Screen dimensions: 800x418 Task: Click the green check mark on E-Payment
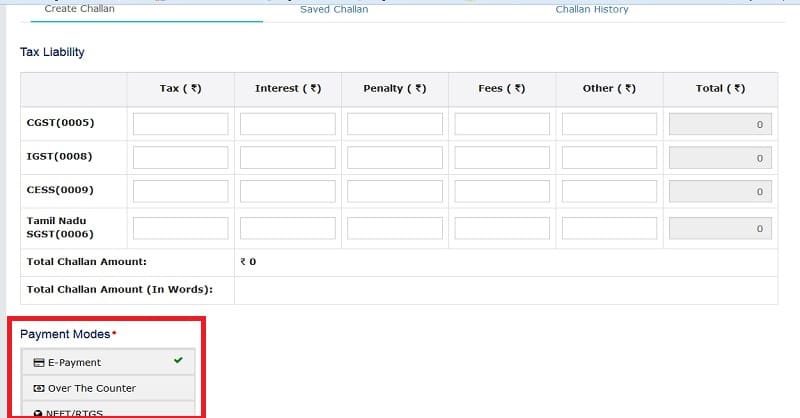178,360
